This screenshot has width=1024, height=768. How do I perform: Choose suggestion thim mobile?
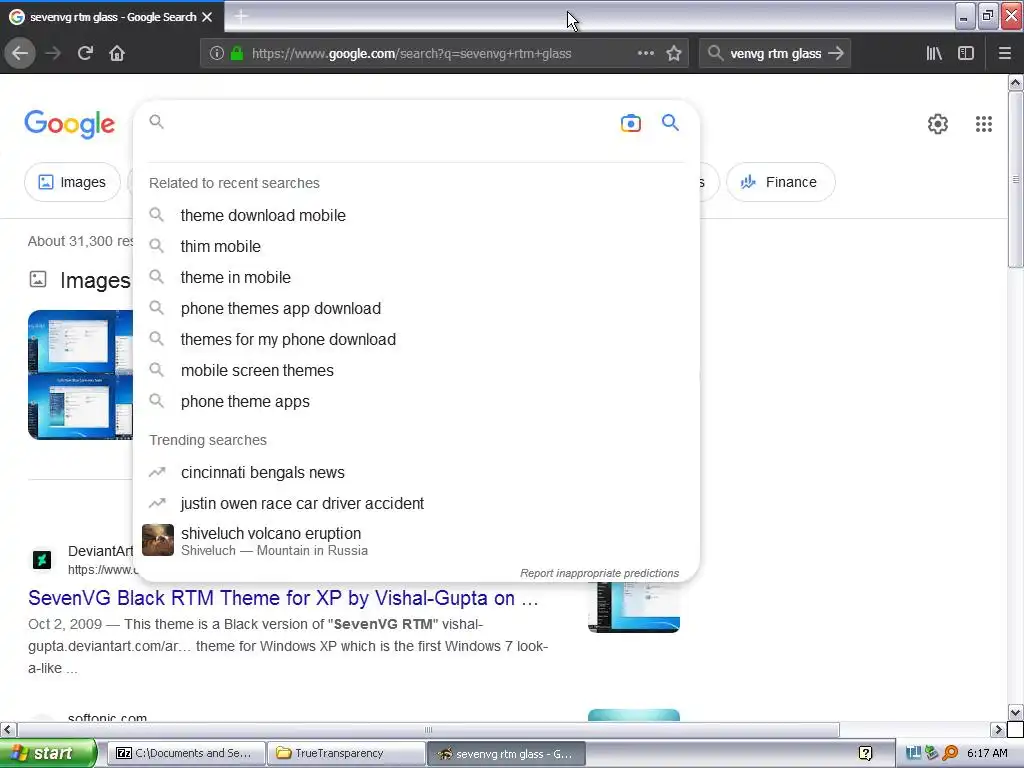[x=221, y=246]
